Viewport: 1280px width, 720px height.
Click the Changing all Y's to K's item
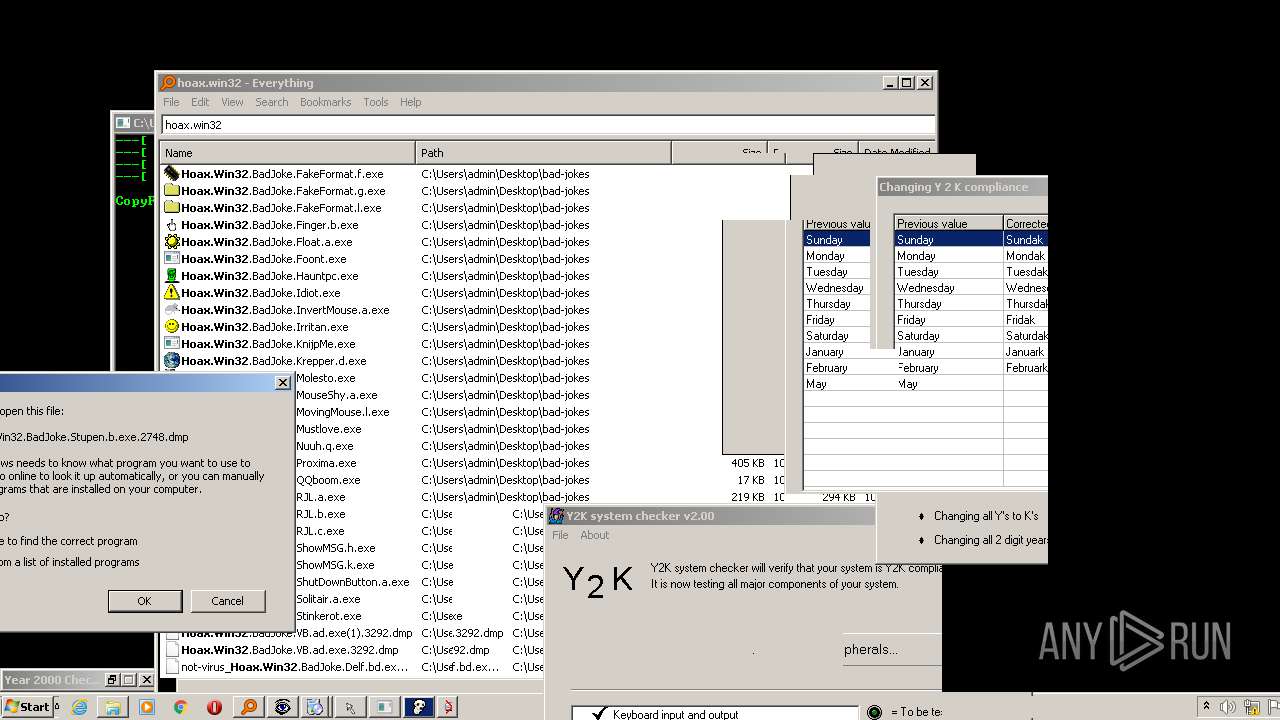(986, 516)
